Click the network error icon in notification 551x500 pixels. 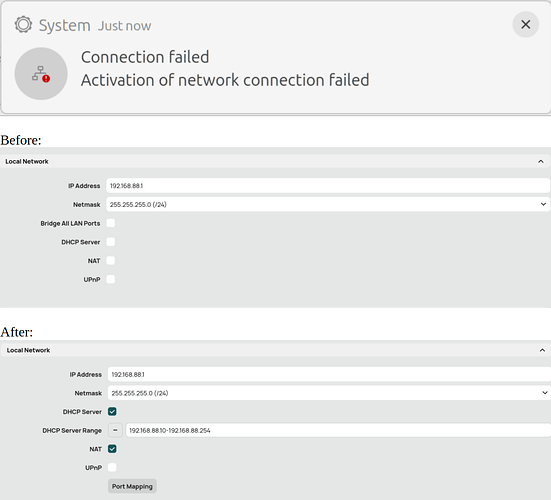41,74
